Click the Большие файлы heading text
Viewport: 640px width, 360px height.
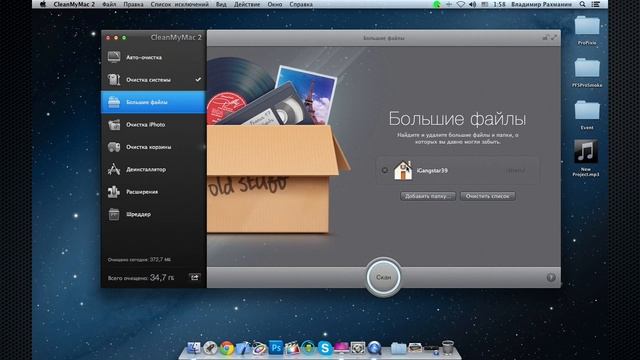(457, 119)
